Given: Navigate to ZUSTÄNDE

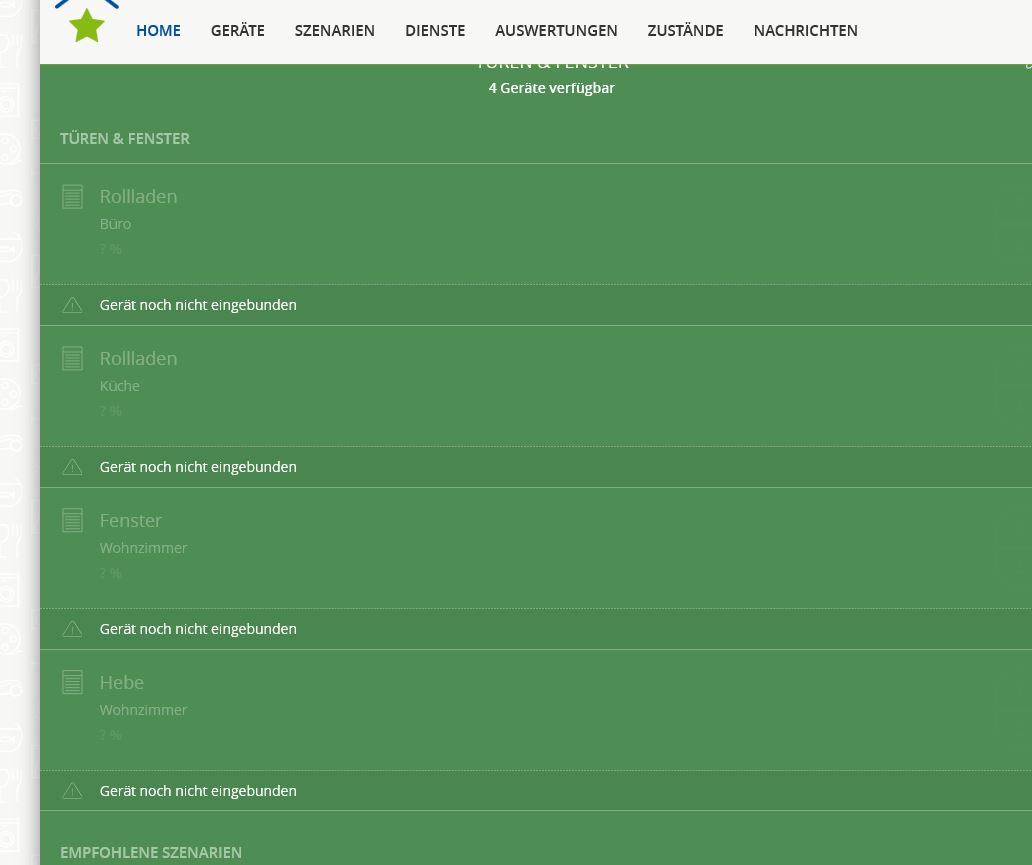Looking at the screenshot, I should [x=685, y=31].
